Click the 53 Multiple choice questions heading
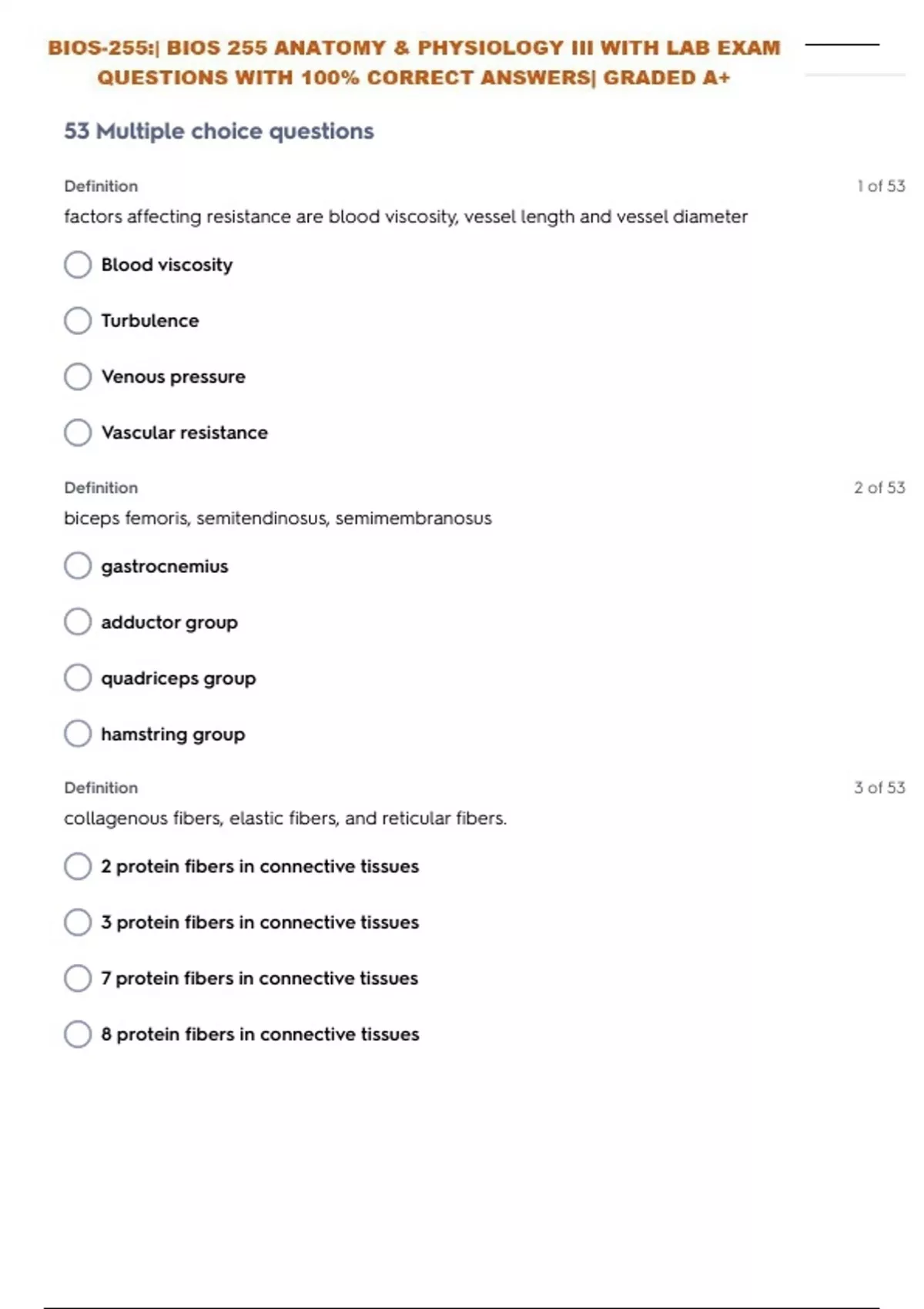Image resolution: width=924 pixels, height=1309 pixels. coord(219,131)
